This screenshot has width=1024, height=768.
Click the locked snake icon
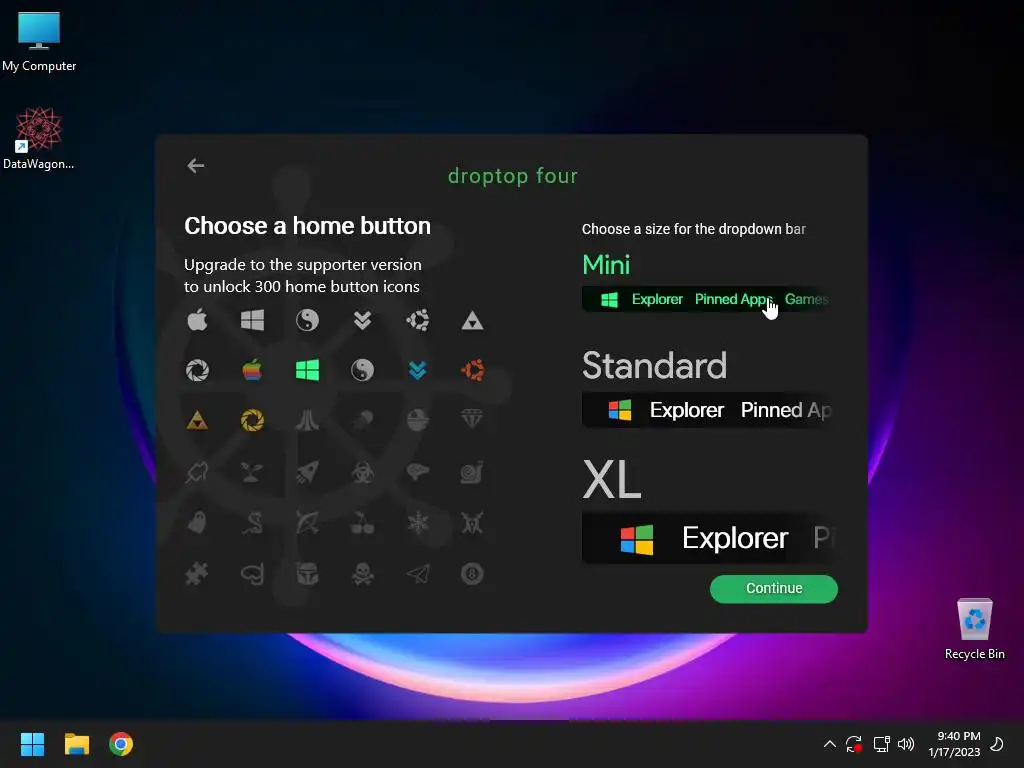point(252,522)
